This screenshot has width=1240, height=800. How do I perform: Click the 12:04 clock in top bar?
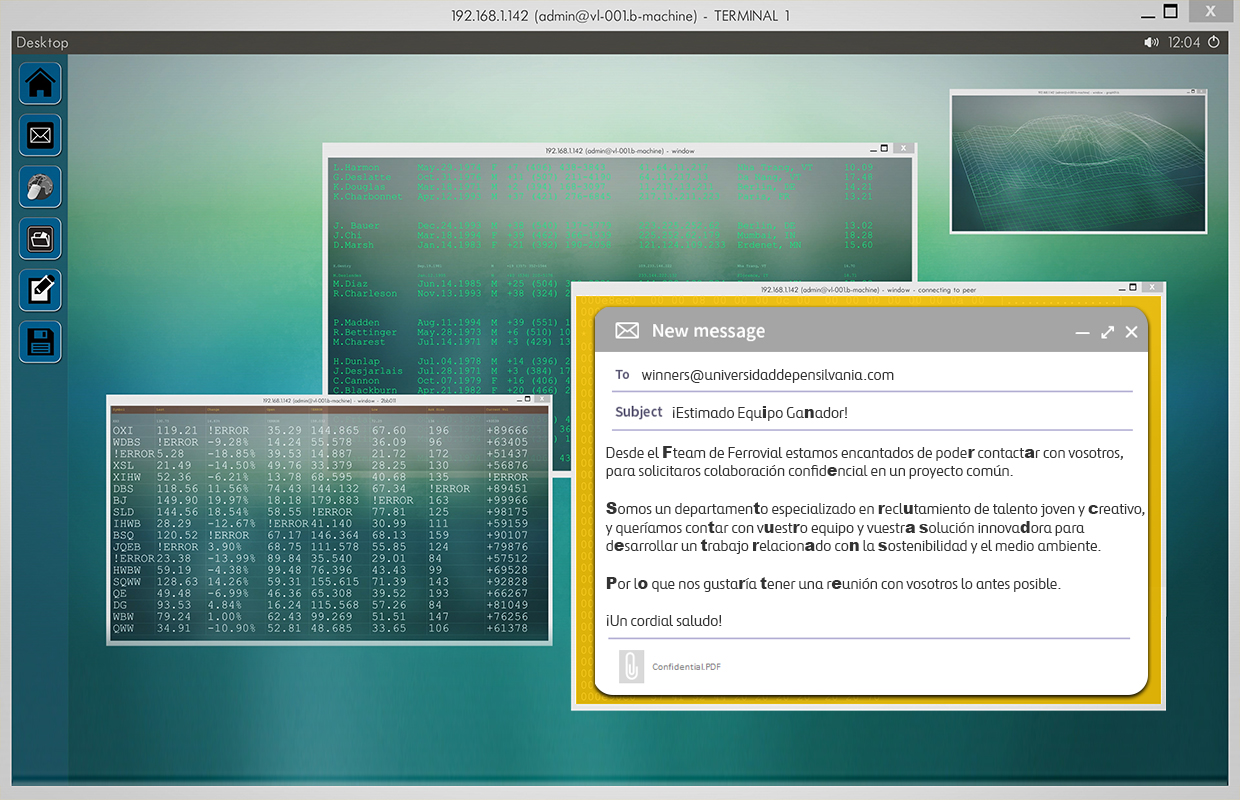[1184, 43]
